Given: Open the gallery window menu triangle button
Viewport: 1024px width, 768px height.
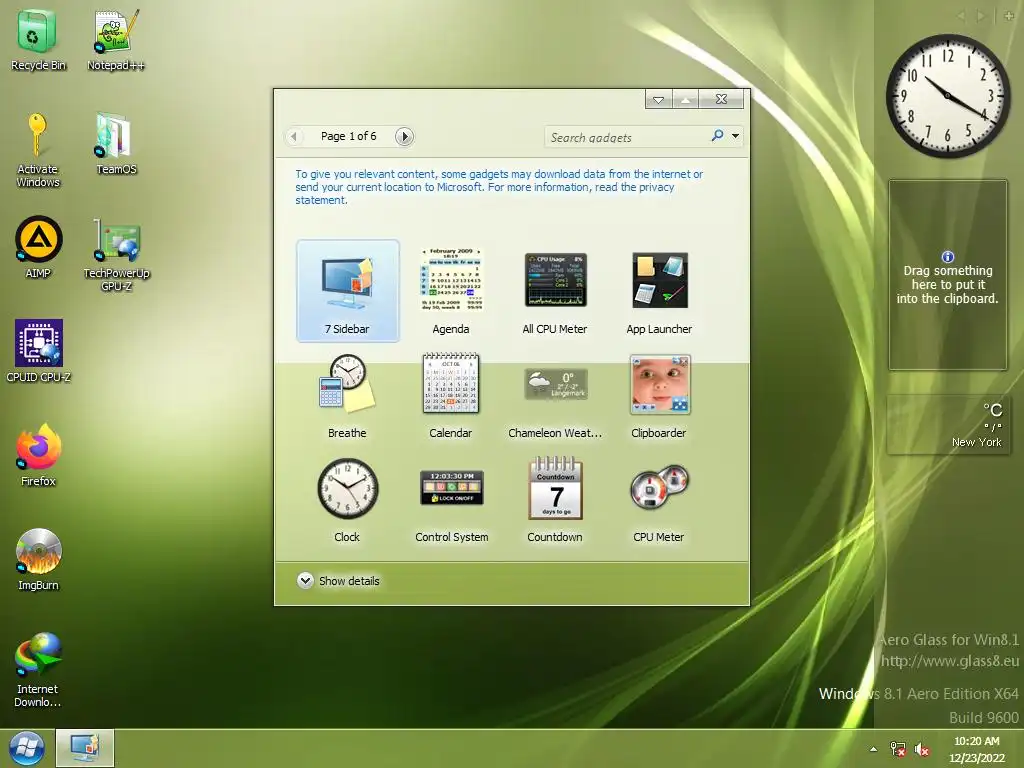Looking at the screenshot, I should click(x=658, y=99).
